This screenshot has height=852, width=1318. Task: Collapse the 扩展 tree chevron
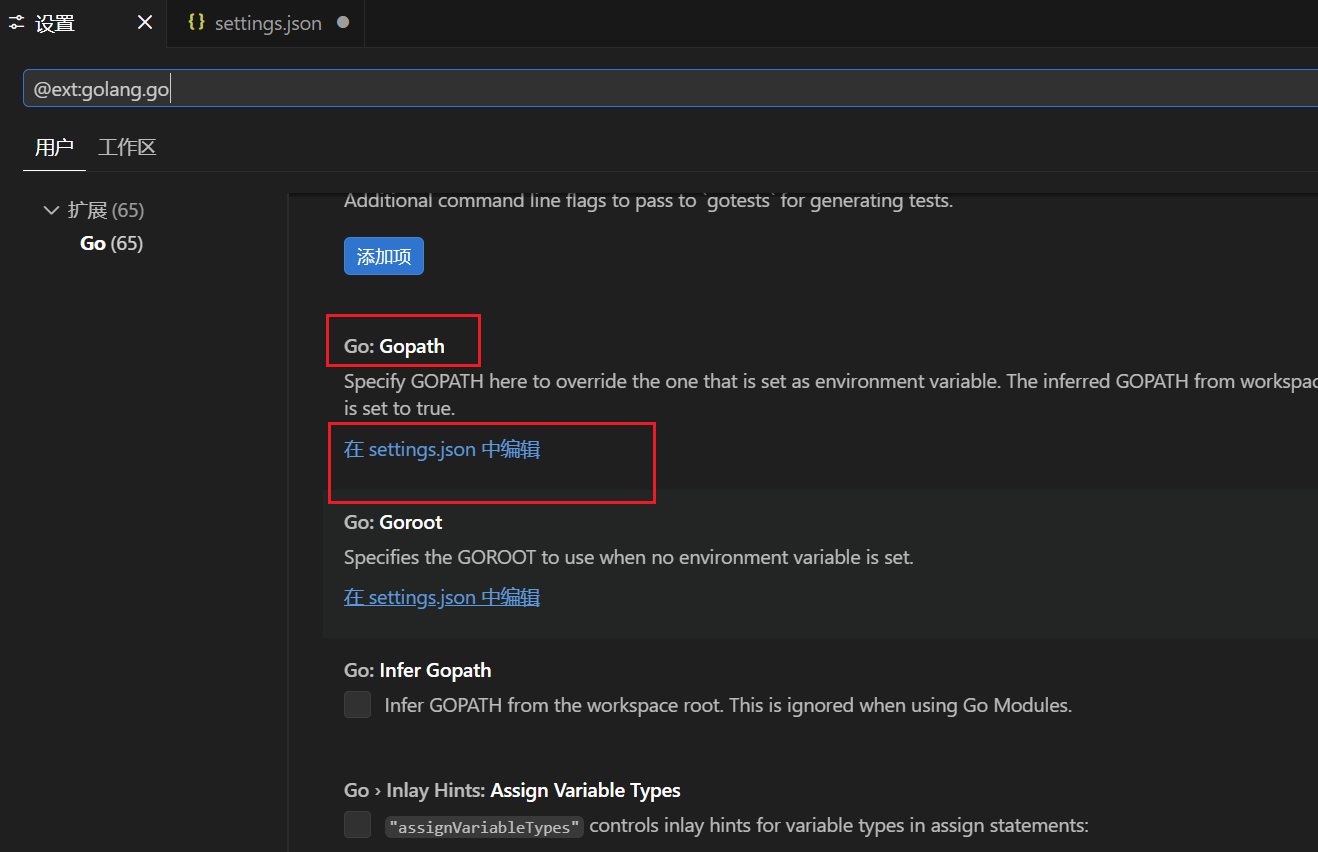tap(51, 211)
